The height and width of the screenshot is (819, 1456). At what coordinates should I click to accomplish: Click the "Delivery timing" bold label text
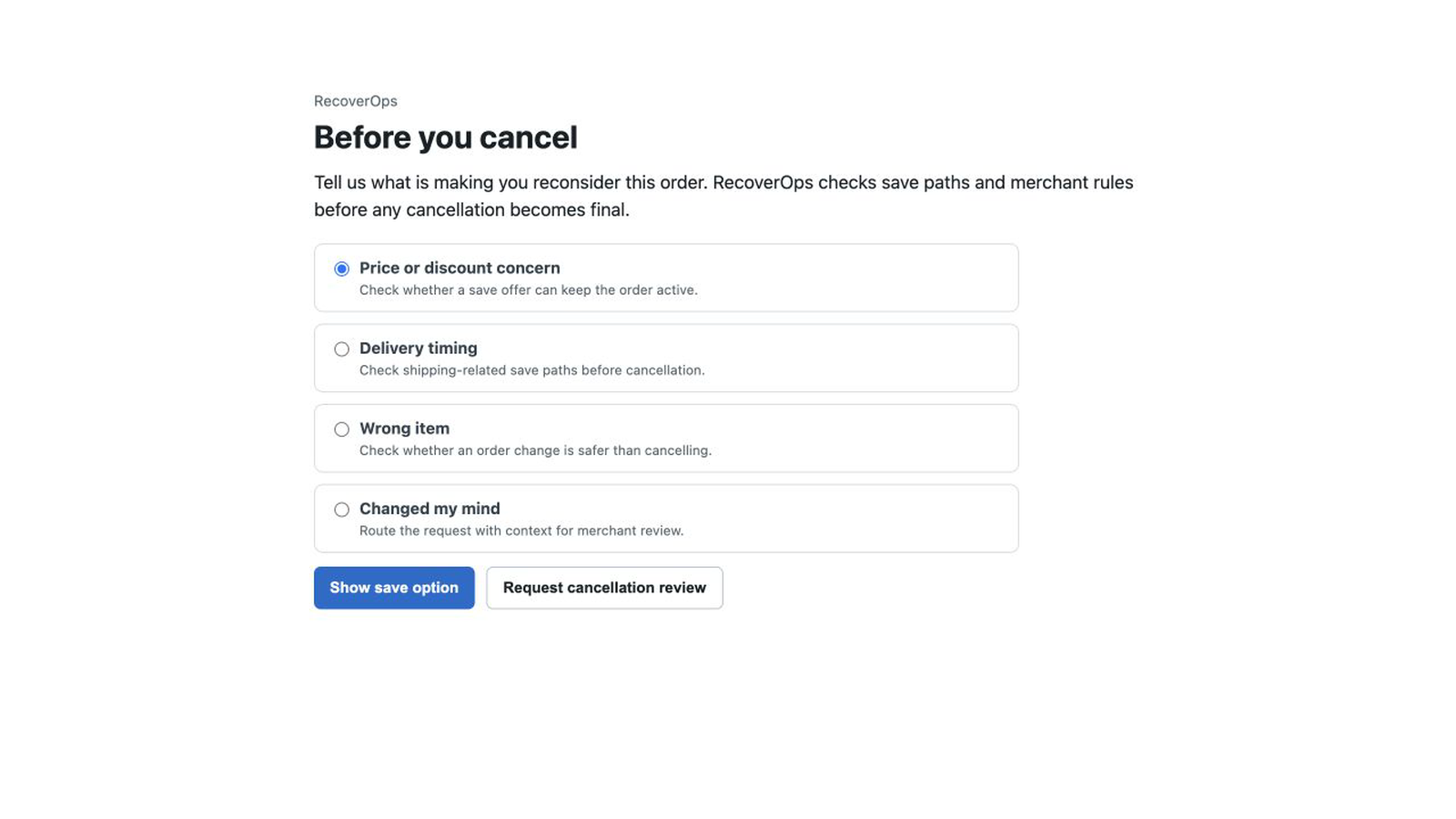tap(419, 348)
